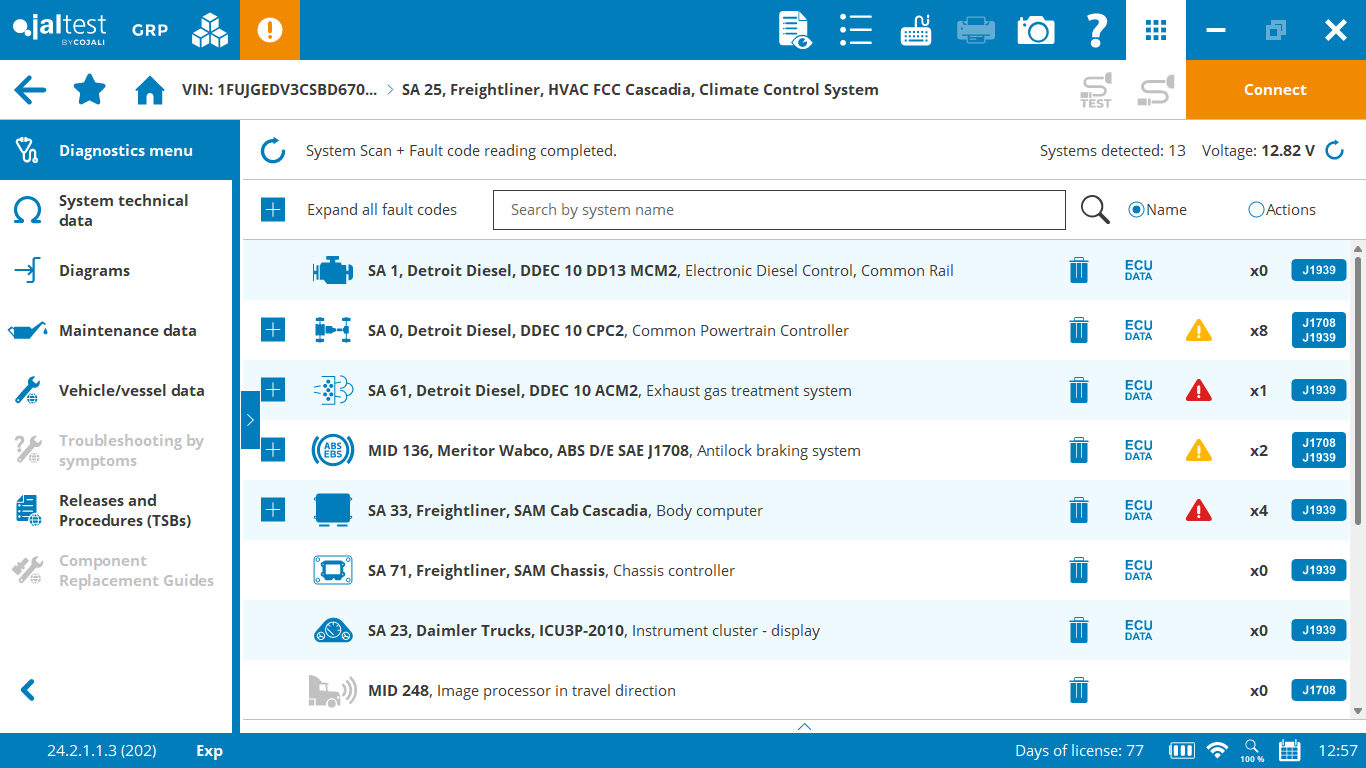Click the red warning triangle for SA 33 SAM Cab
This screenshot has width=1366, height=768.
[1198, 511]
